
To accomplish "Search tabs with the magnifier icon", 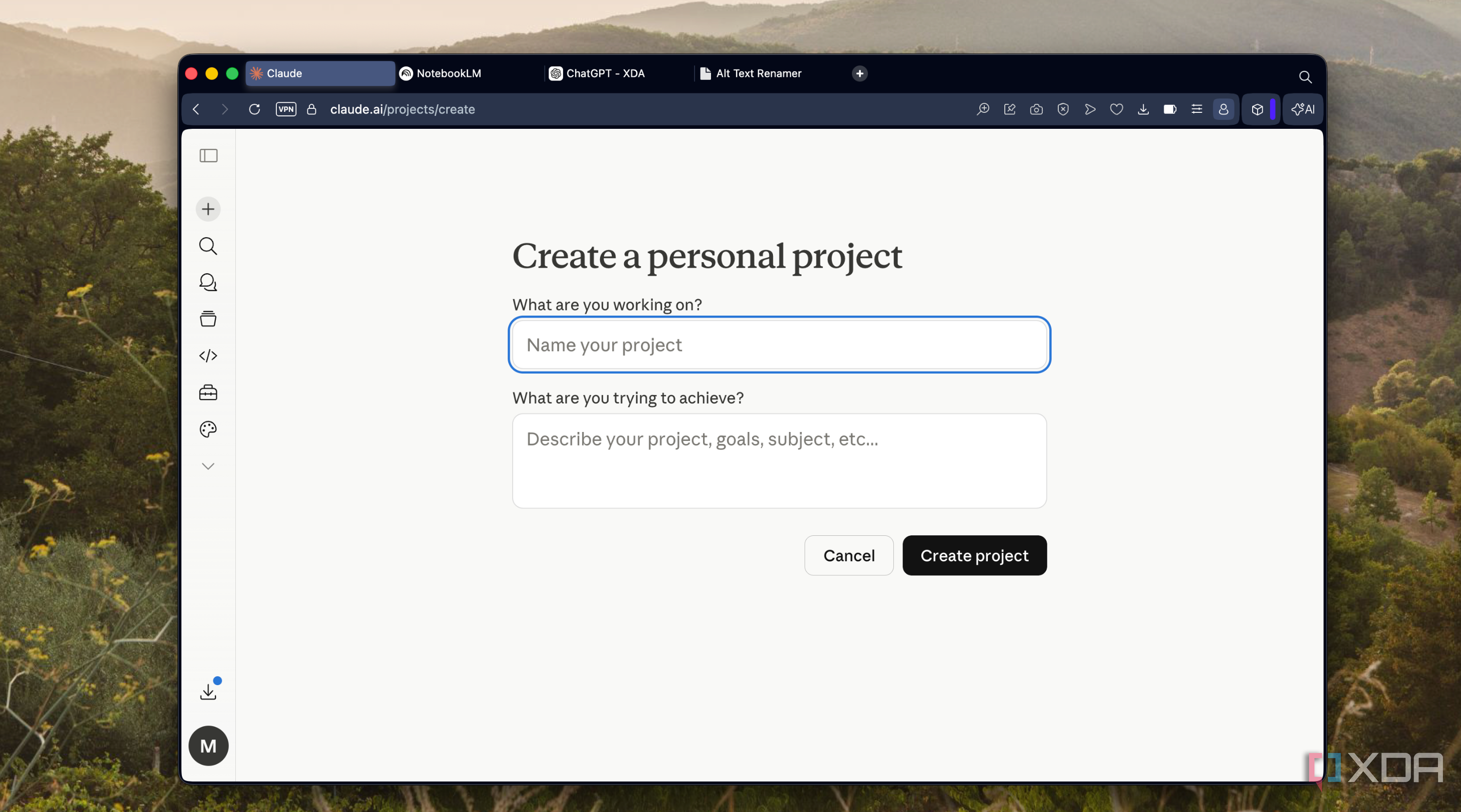I will [1305, 76].
